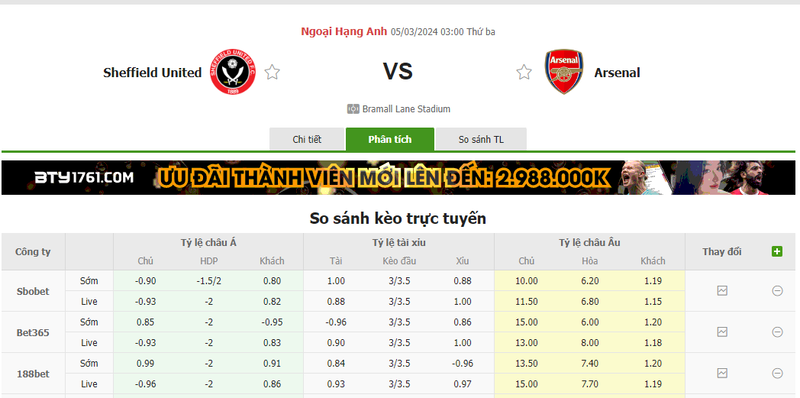The image size is (800, 398).
Task: Click Bet365 live draw odds 8.00
Action: tap(590, 342)
